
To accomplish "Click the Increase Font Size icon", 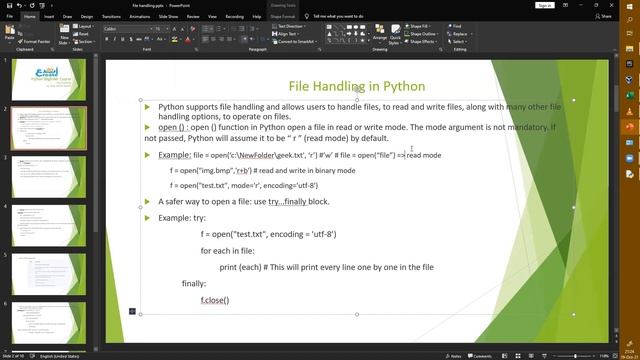I will (x=174, y=29).
